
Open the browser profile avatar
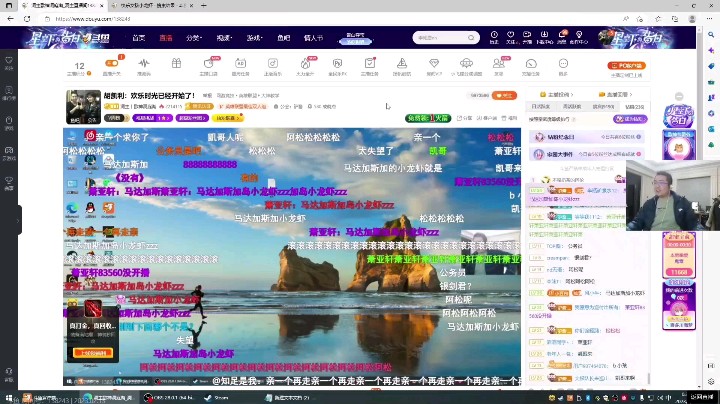(692, 19)
